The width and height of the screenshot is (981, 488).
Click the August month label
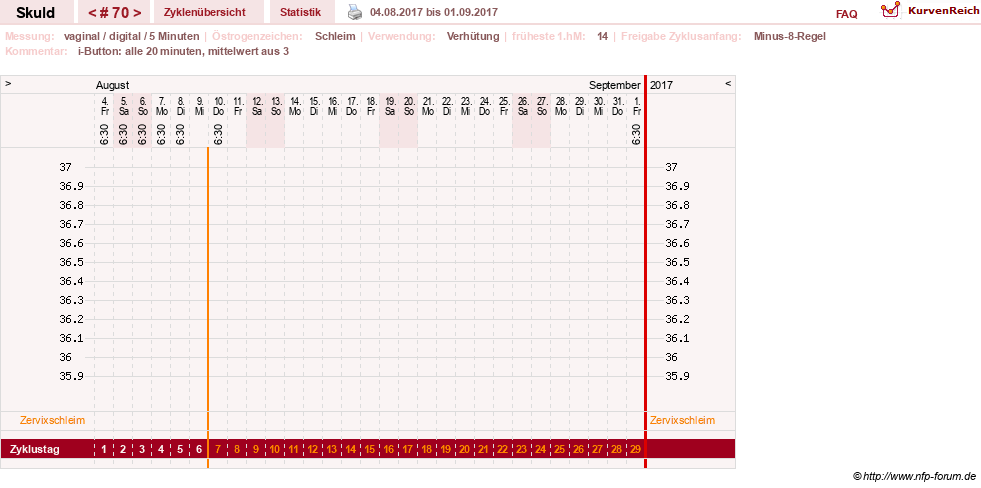coord(113,85)
